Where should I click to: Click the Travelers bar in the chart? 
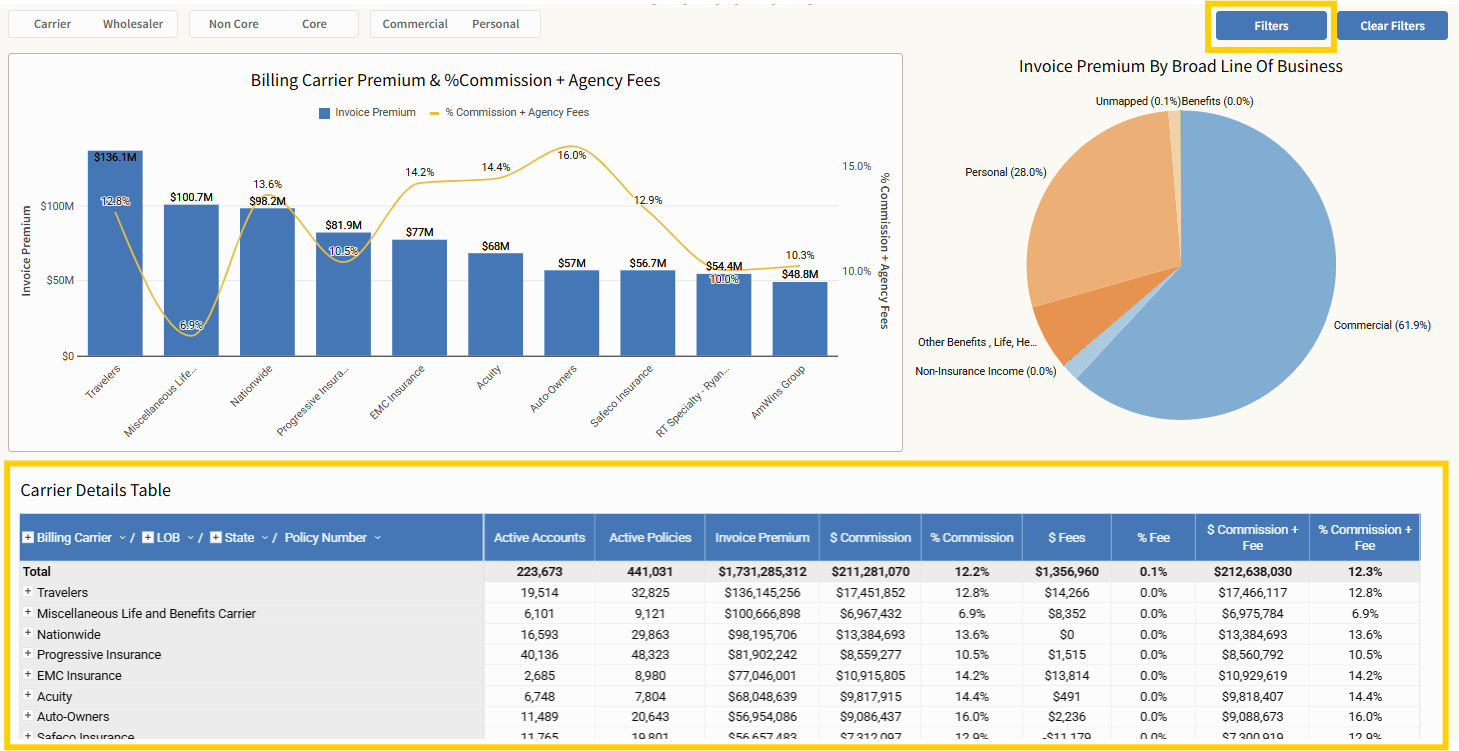pos(115,260)
